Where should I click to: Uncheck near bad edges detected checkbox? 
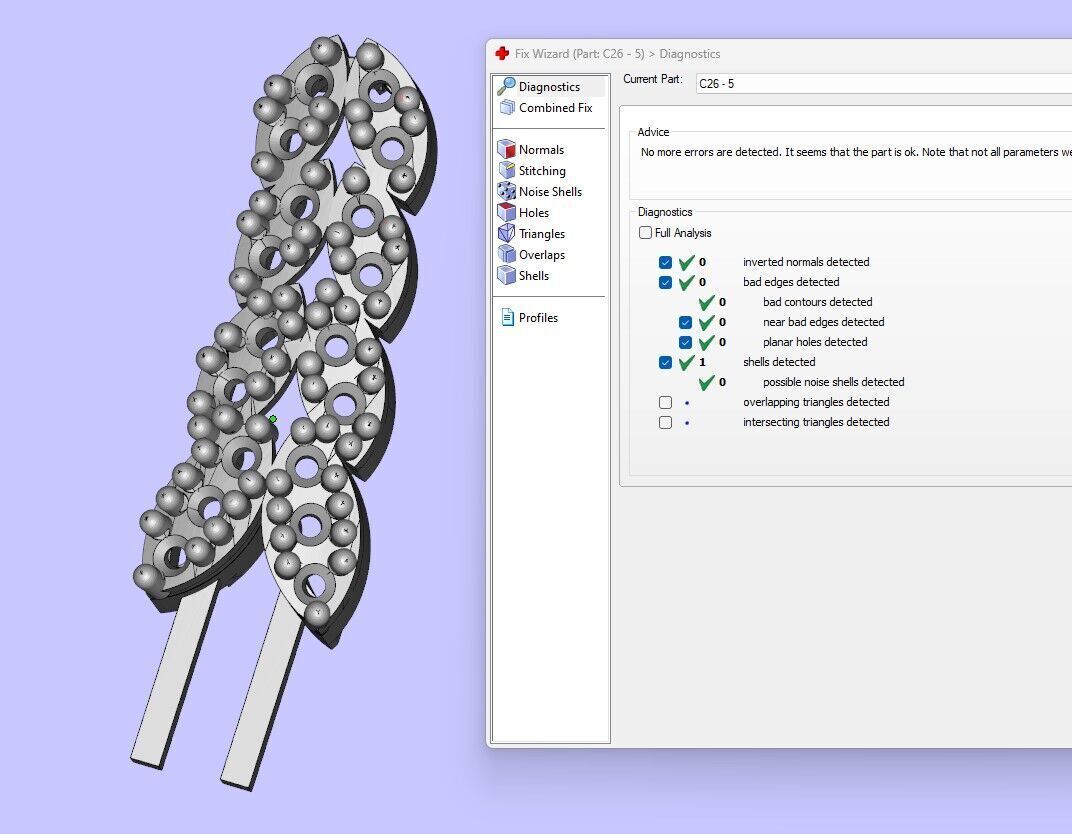tap(685, 322)
